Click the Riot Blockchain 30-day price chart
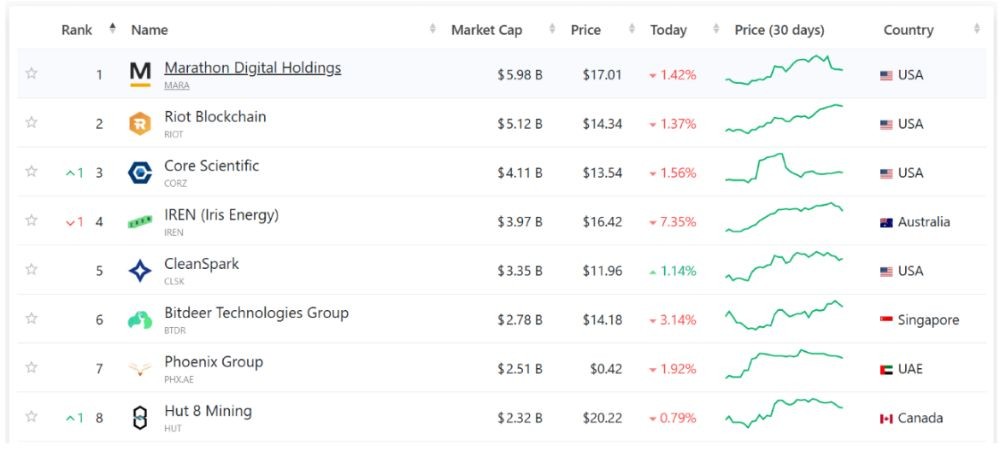 [x=785, y=119]
